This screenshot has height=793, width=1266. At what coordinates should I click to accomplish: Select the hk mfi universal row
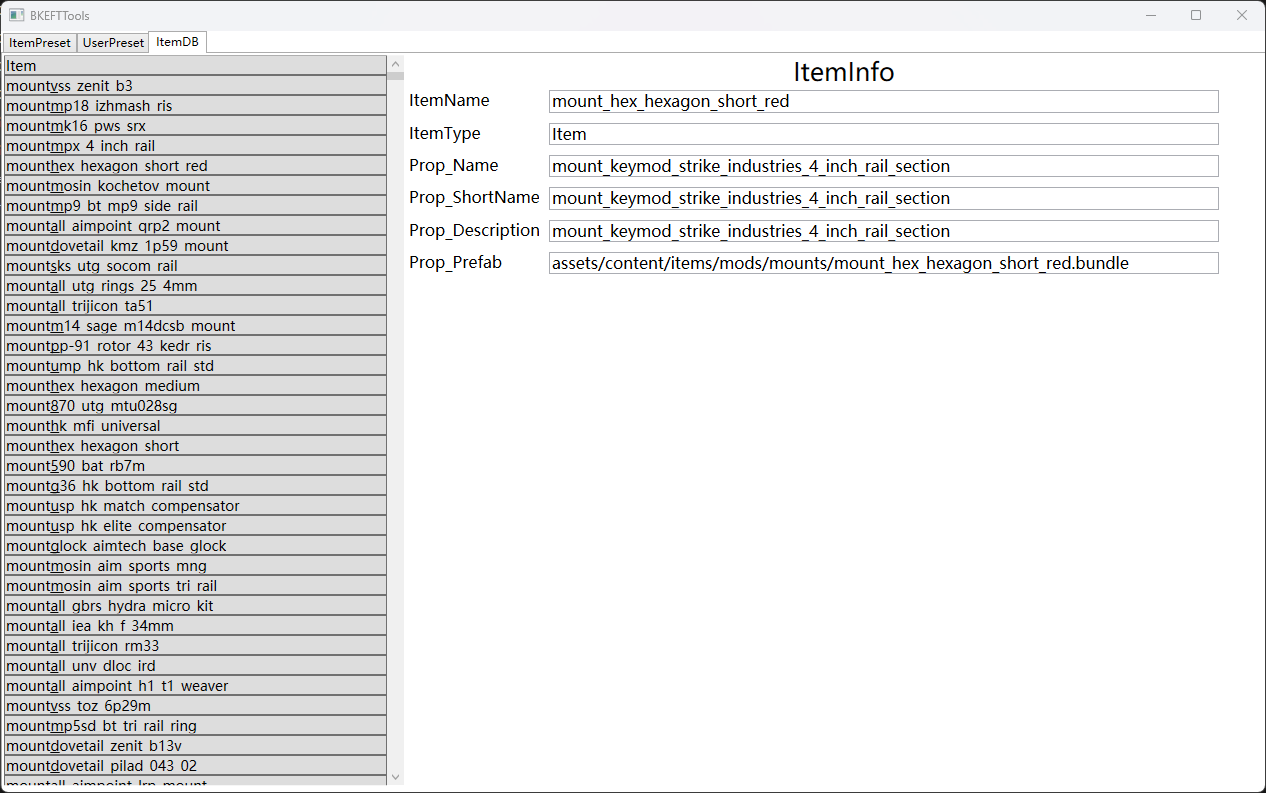pos(195,426)
